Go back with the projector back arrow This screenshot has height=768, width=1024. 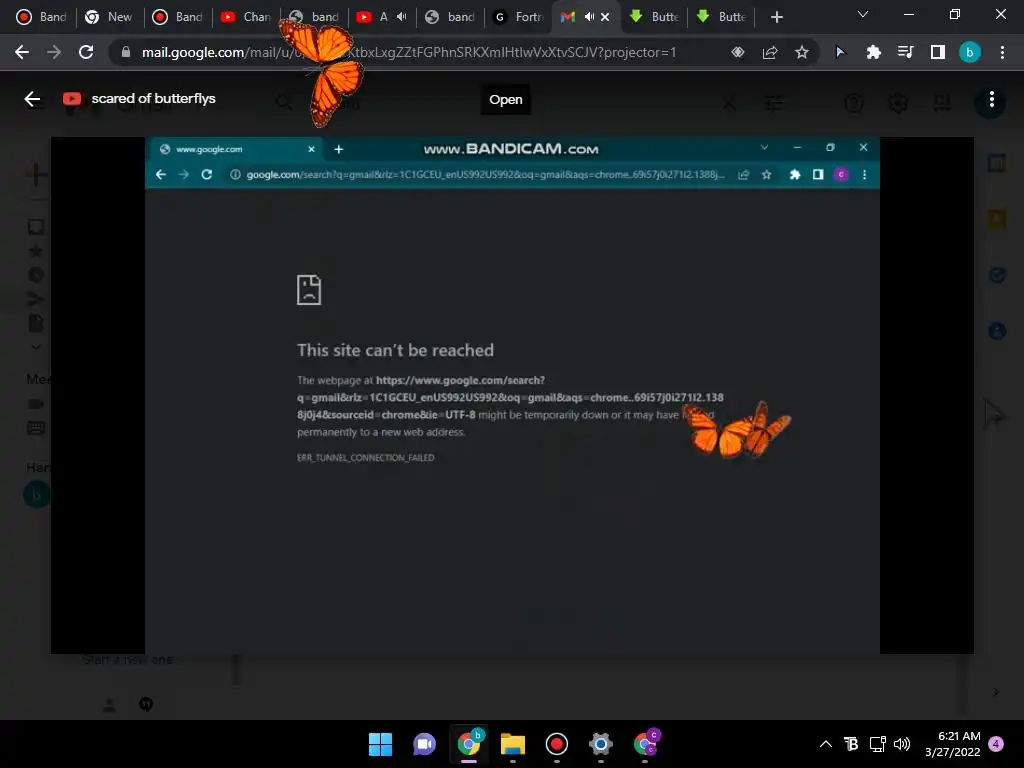click(x=32, y=99)
